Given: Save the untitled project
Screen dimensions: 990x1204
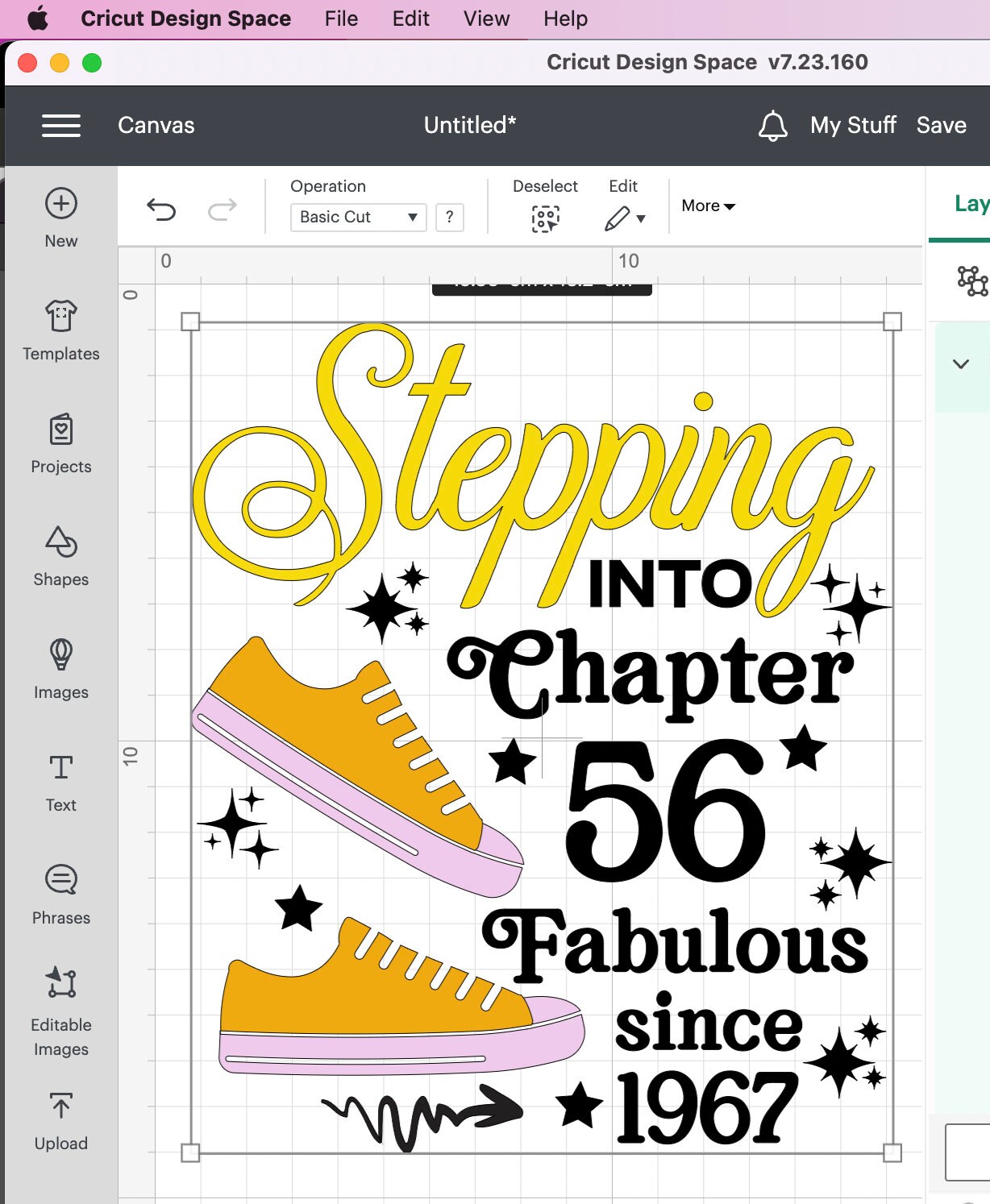Looking at the screenshot, I should tap(940, 126).
